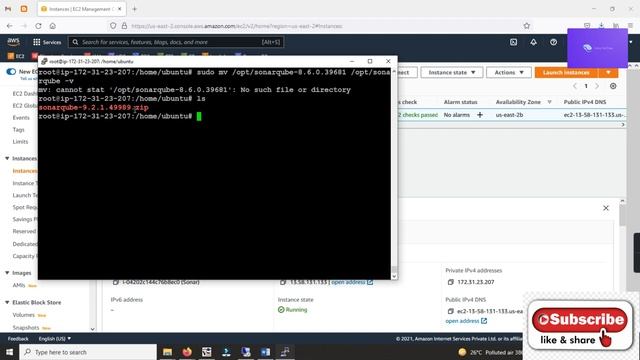Go to previous page of instances
Viewport: 640px width, 360px height.
pos(575,86)
